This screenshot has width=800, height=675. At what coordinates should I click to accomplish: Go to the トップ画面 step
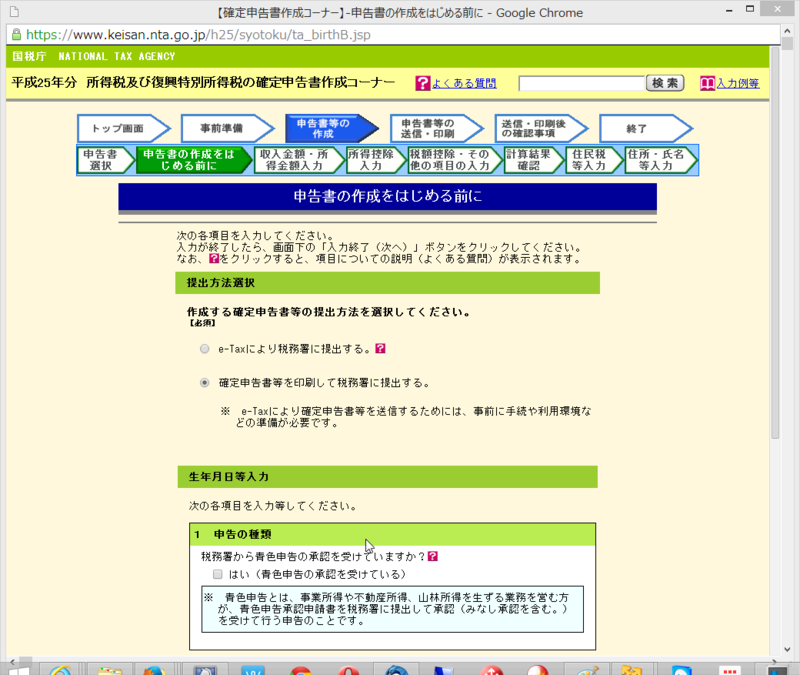click(x=123, y=129)
